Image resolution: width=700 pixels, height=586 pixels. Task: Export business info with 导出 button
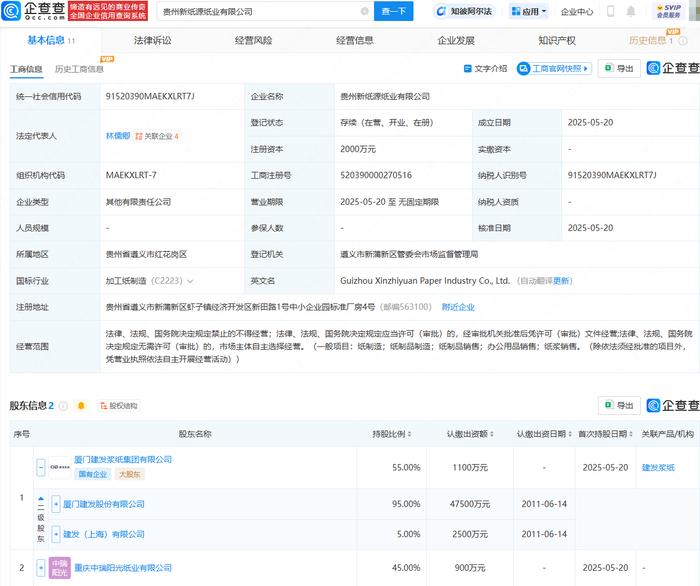[x=619, y=69]
